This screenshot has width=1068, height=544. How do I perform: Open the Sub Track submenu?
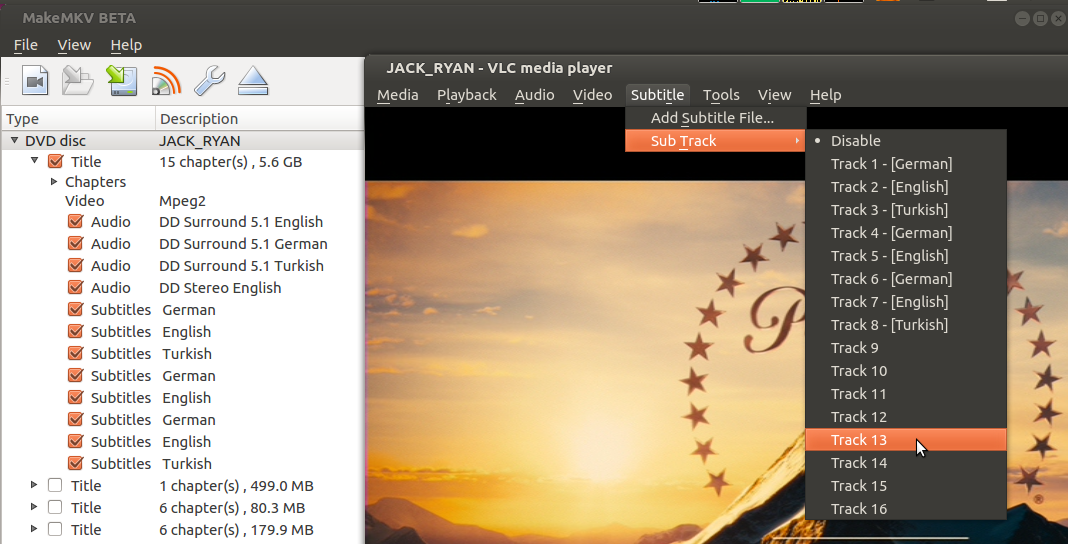point(716,141)
